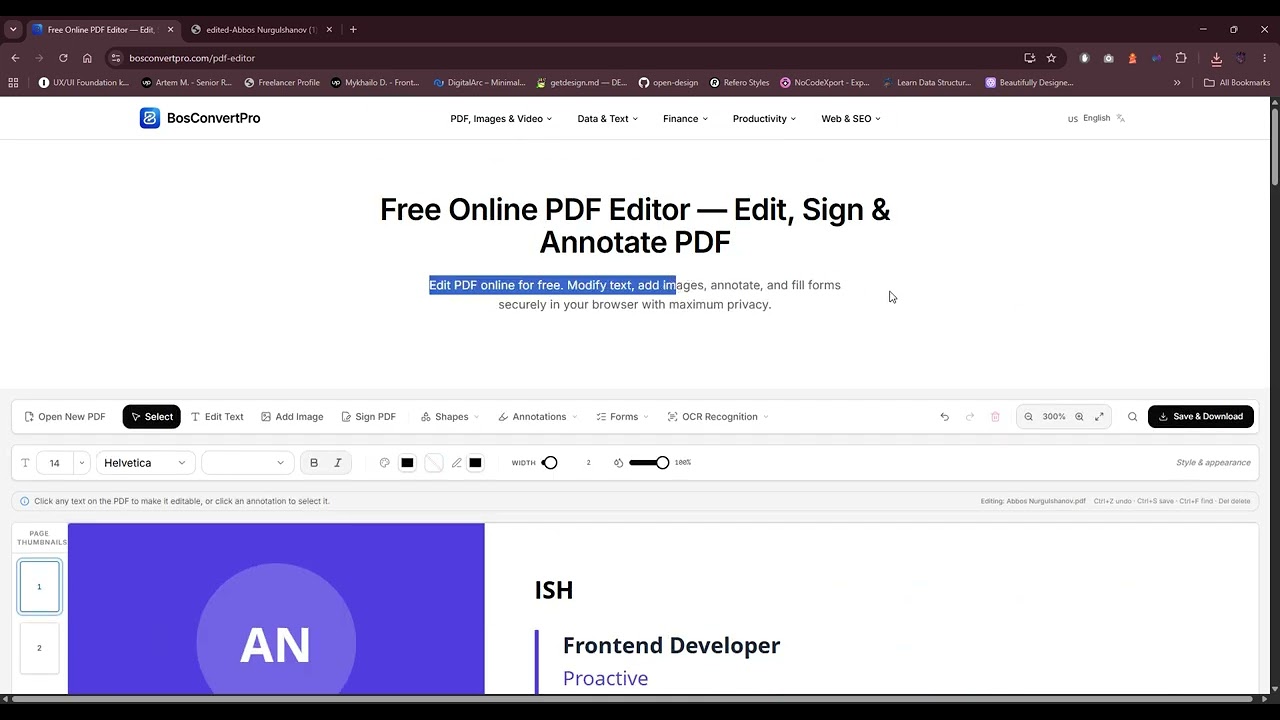Open the tab search dropdown in Chrome

[13, 29]
